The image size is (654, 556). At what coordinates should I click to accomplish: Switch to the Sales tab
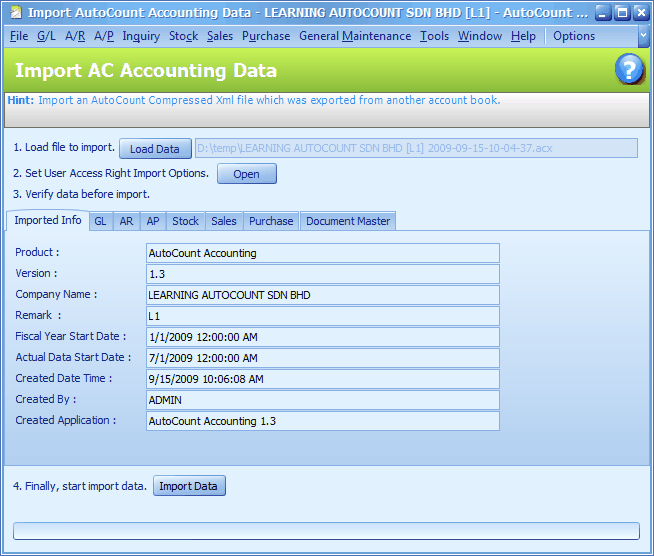[224, 221]
